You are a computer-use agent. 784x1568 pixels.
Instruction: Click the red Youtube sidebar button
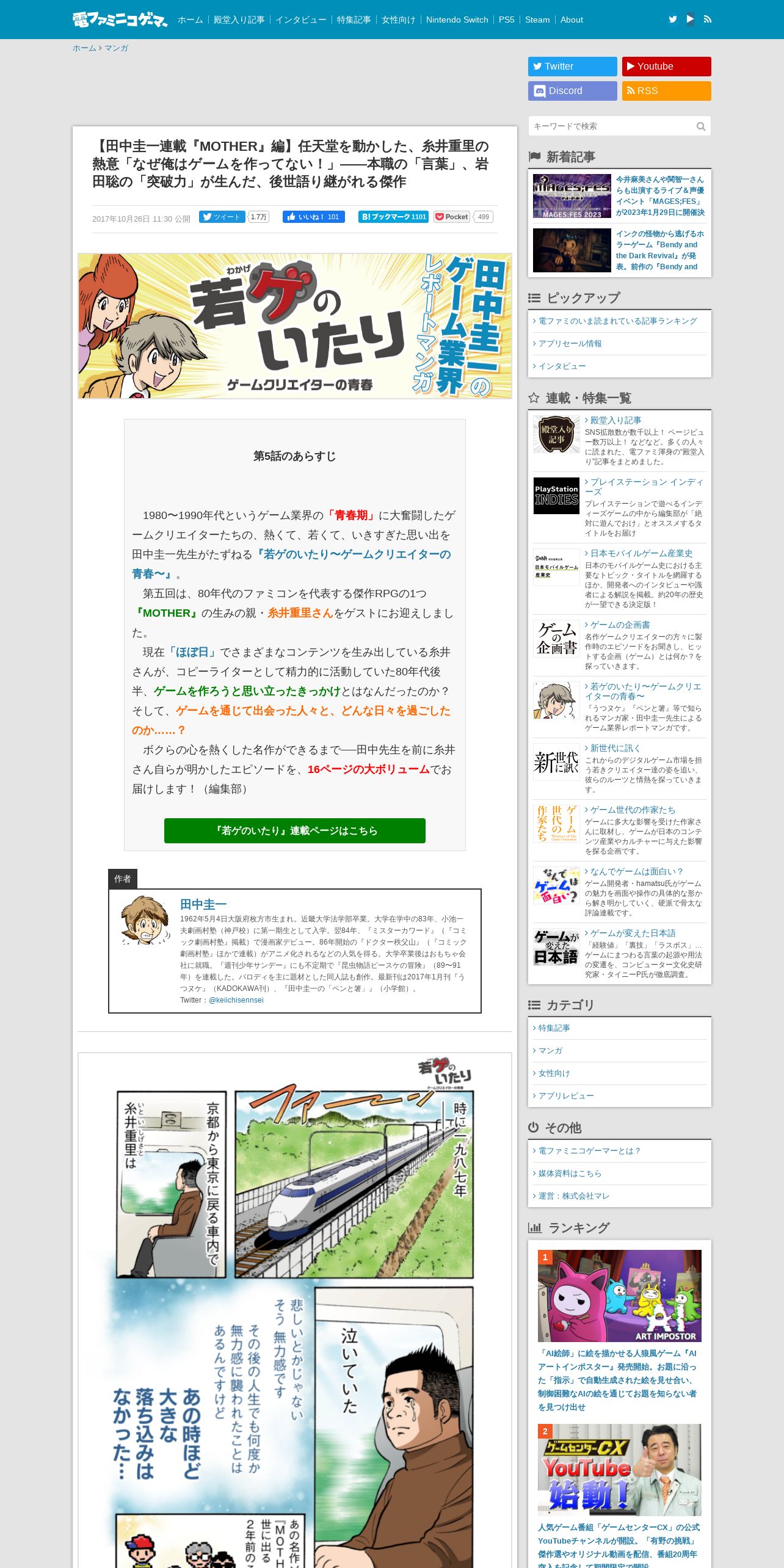[667, 67]
